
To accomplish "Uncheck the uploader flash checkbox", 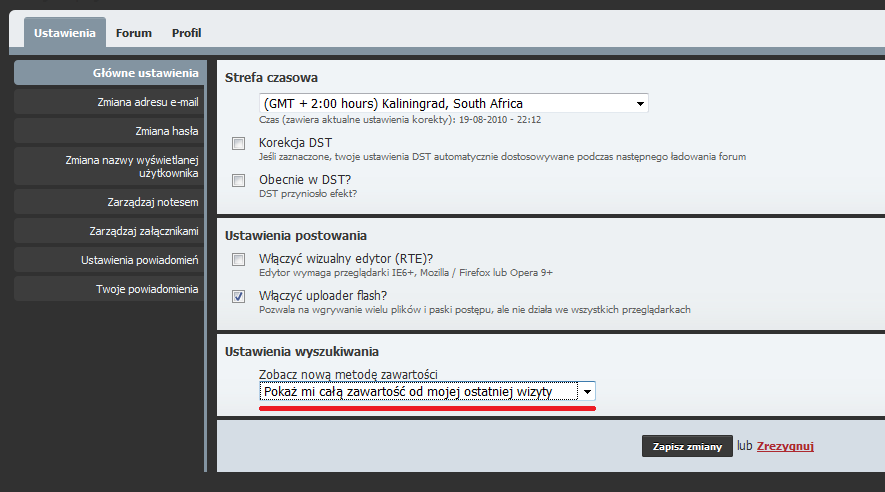I will (x=239, y=296).
